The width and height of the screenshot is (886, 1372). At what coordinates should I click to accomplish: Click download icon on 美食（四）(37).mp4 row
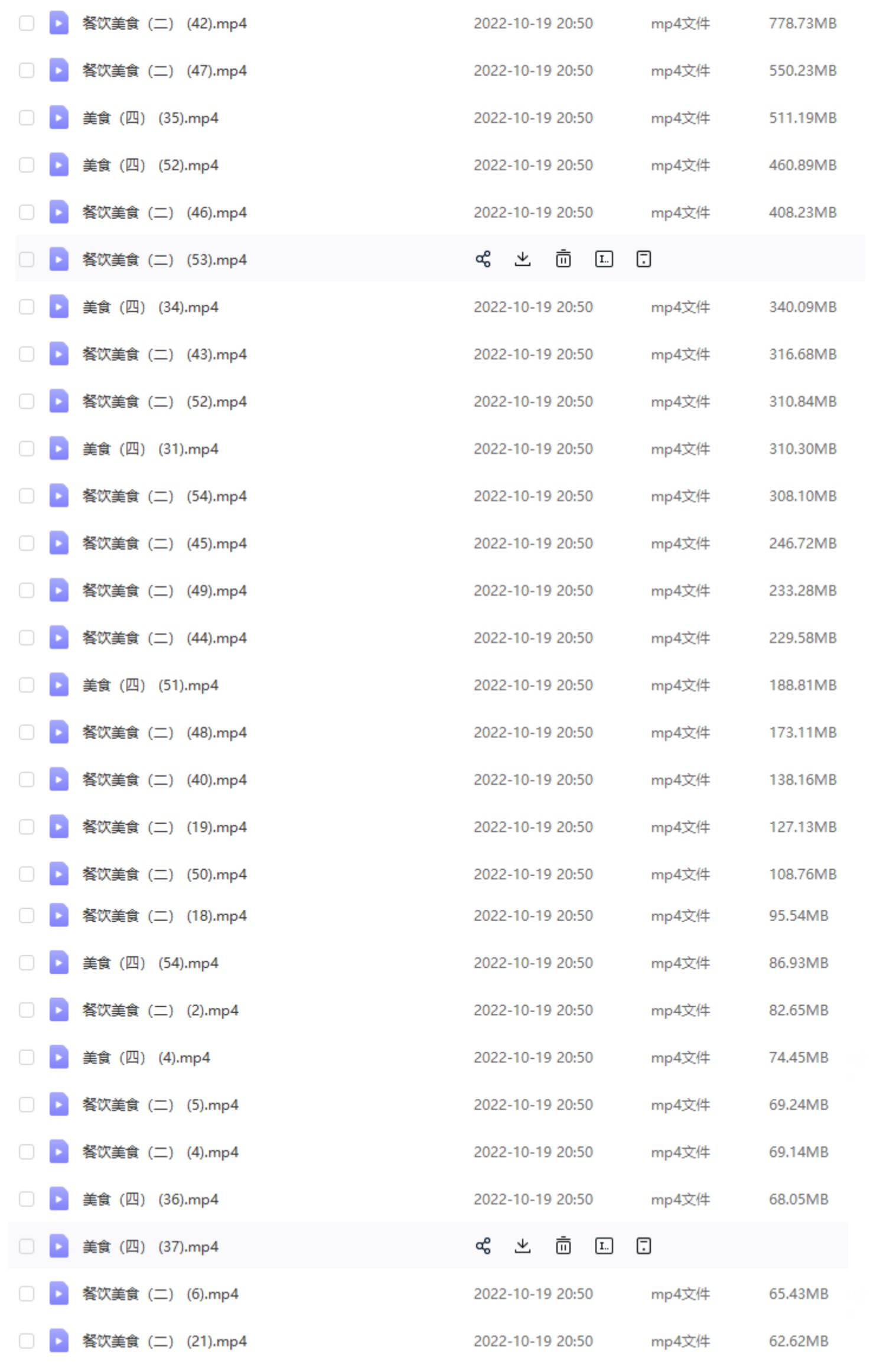pyautogui.click(x=522, y=1246)
